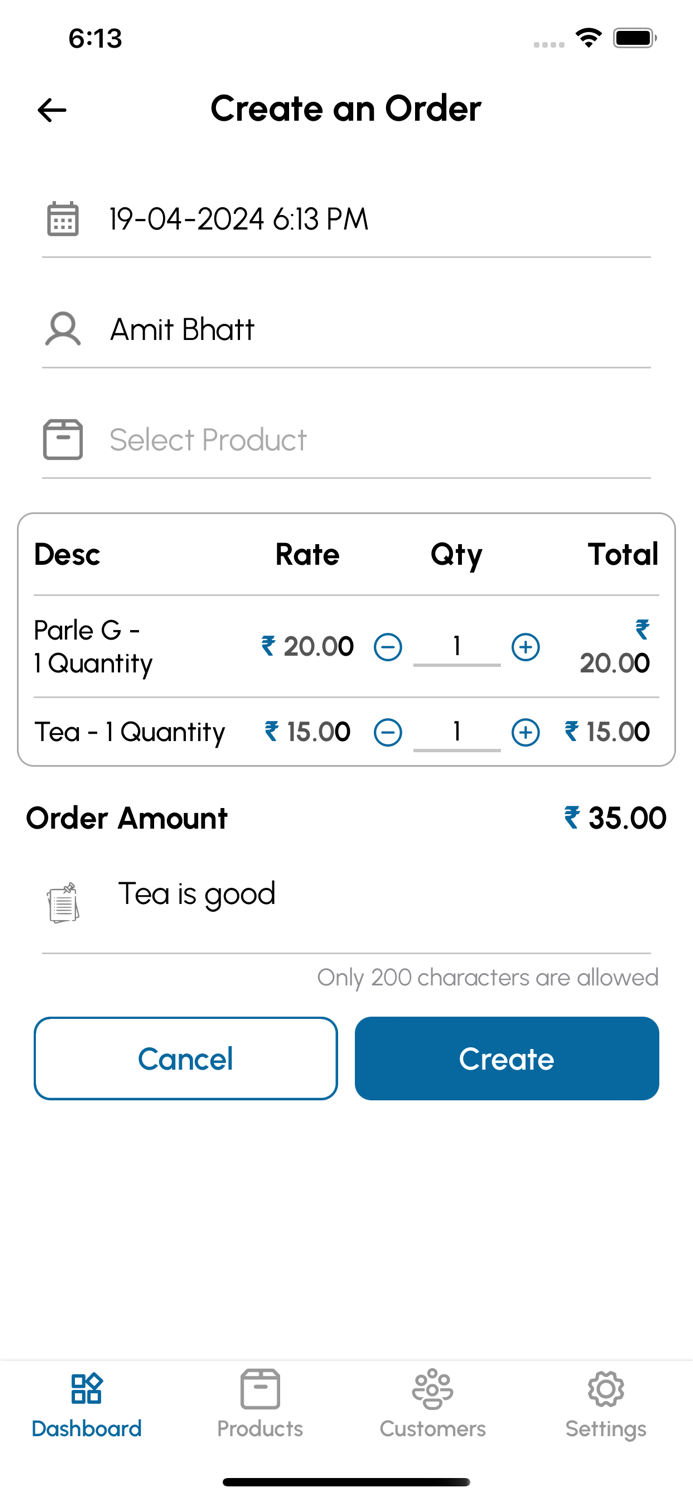The width and height of the screenshot is (693, 1500).
Task: Click the customer person icon
Action: [x=63, y=329]
